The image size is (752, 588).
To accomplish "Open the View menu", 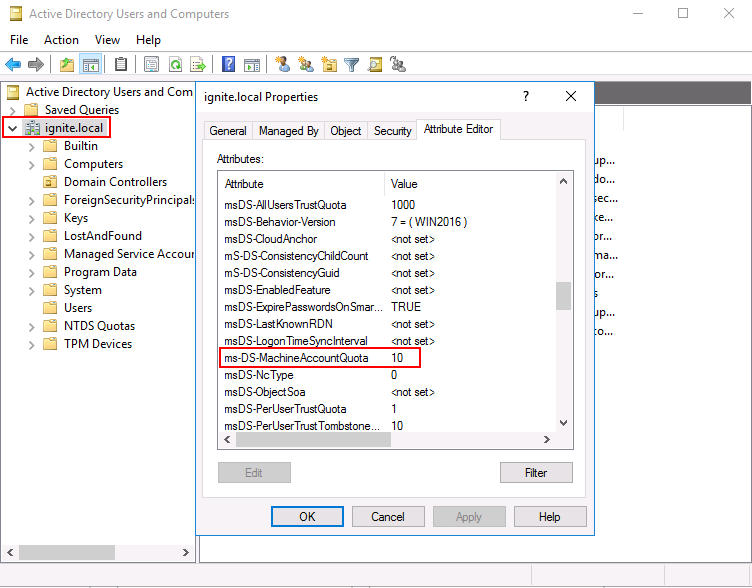I will point(107,40).
